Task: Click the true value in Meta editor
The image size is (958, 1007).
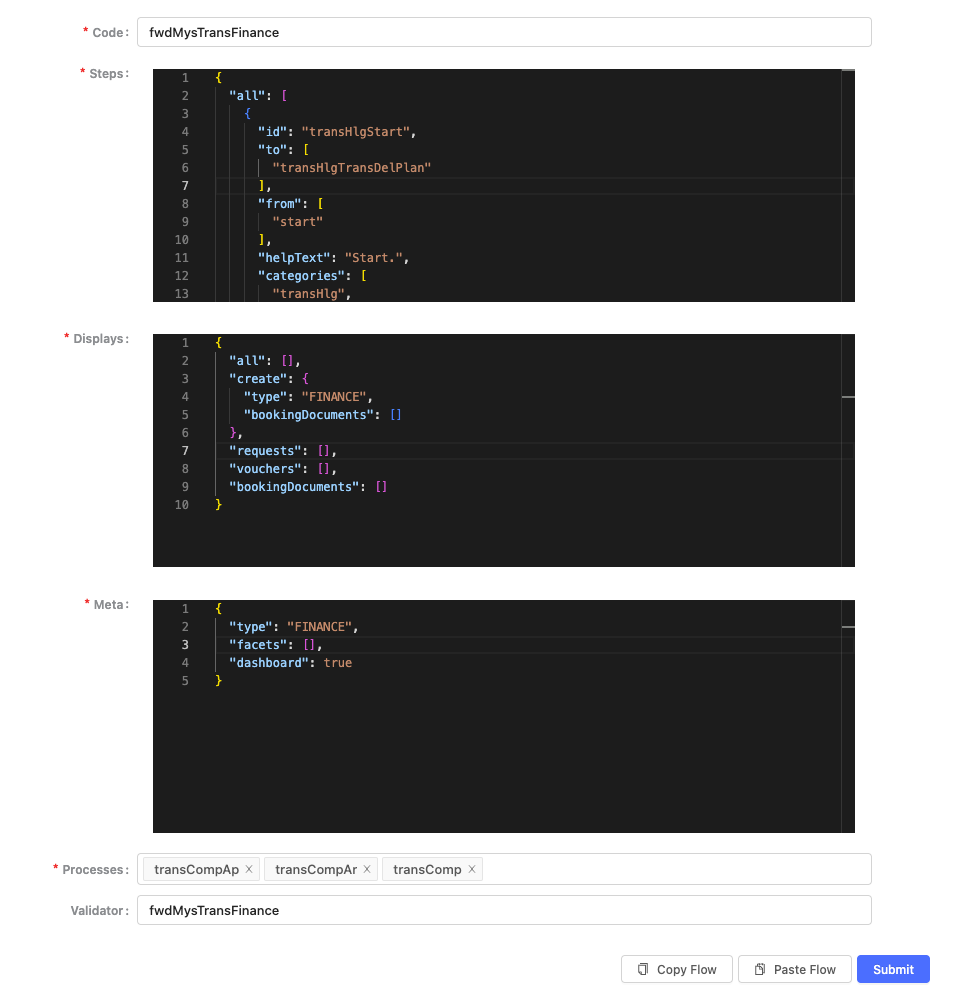Action: click(x=338, y=663)
